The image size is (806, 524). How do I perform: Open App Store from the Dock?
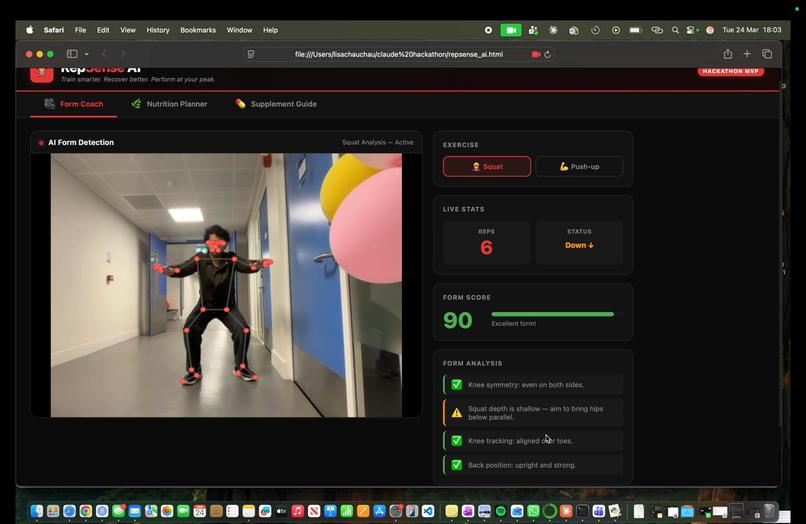point(379,511)
